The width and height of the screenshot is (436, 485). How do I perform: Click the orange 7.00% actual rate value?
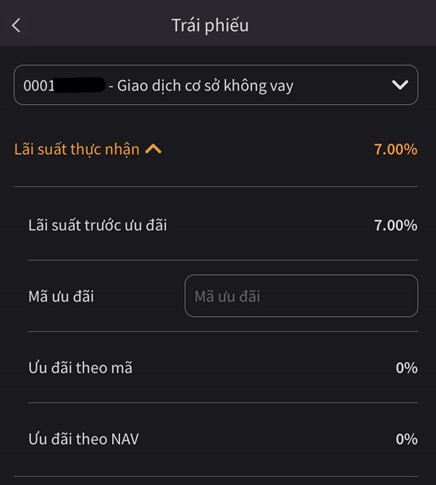(396, 149)
